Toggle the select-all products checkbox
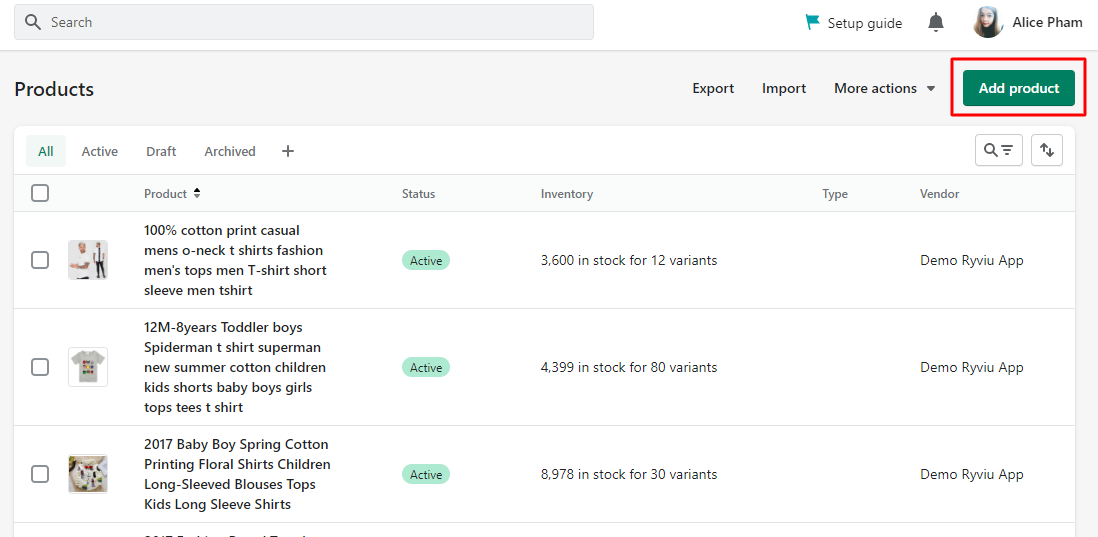The width and height of the screenshot is (1098, 537). point(40,193)
